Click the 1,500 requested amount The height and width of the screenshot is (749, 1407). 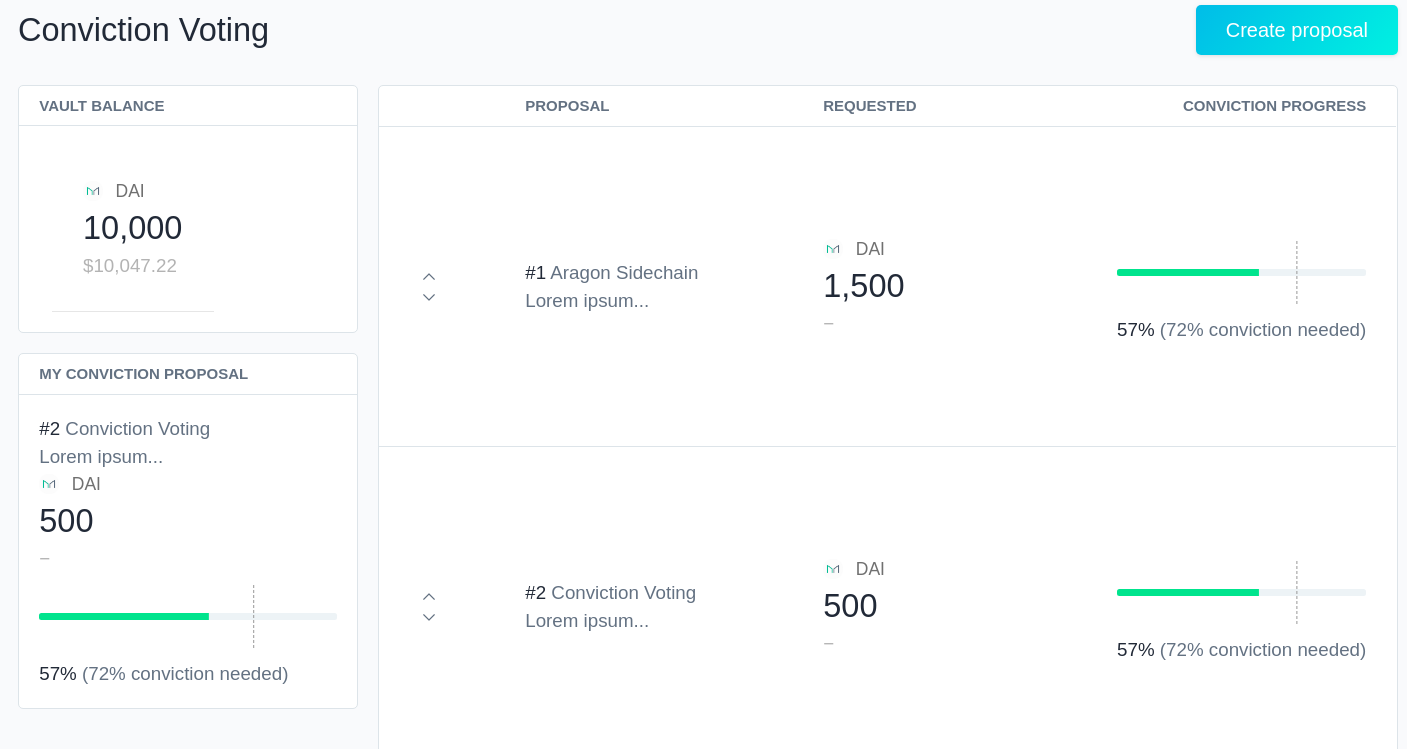863,286
